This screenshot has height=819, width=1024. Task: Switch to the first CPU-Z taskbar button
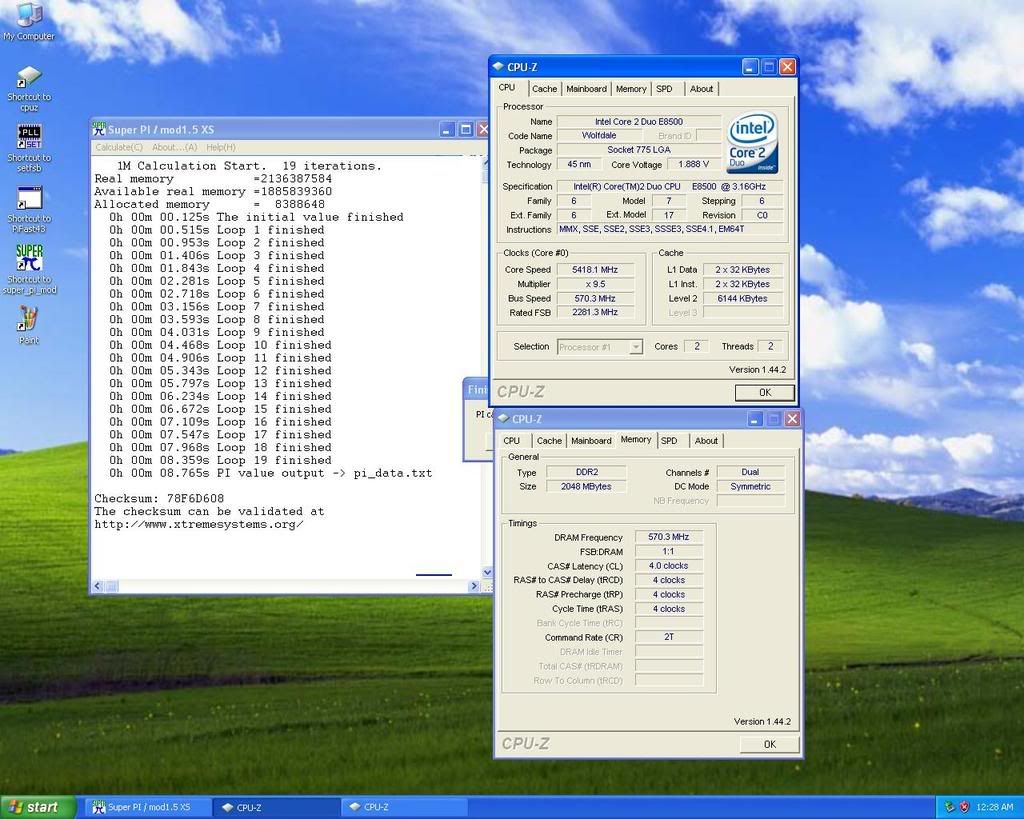[277, 807]
